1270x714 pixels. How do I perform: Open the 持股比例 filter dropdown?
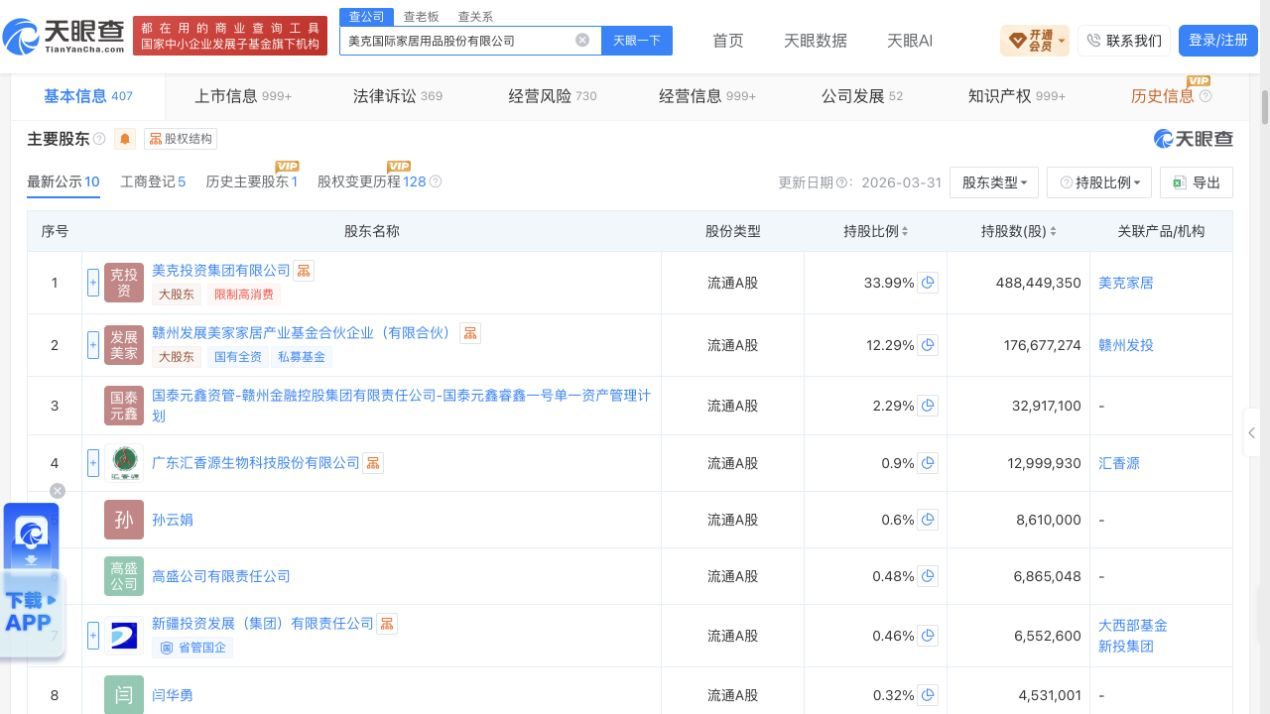pos(1099,183)
